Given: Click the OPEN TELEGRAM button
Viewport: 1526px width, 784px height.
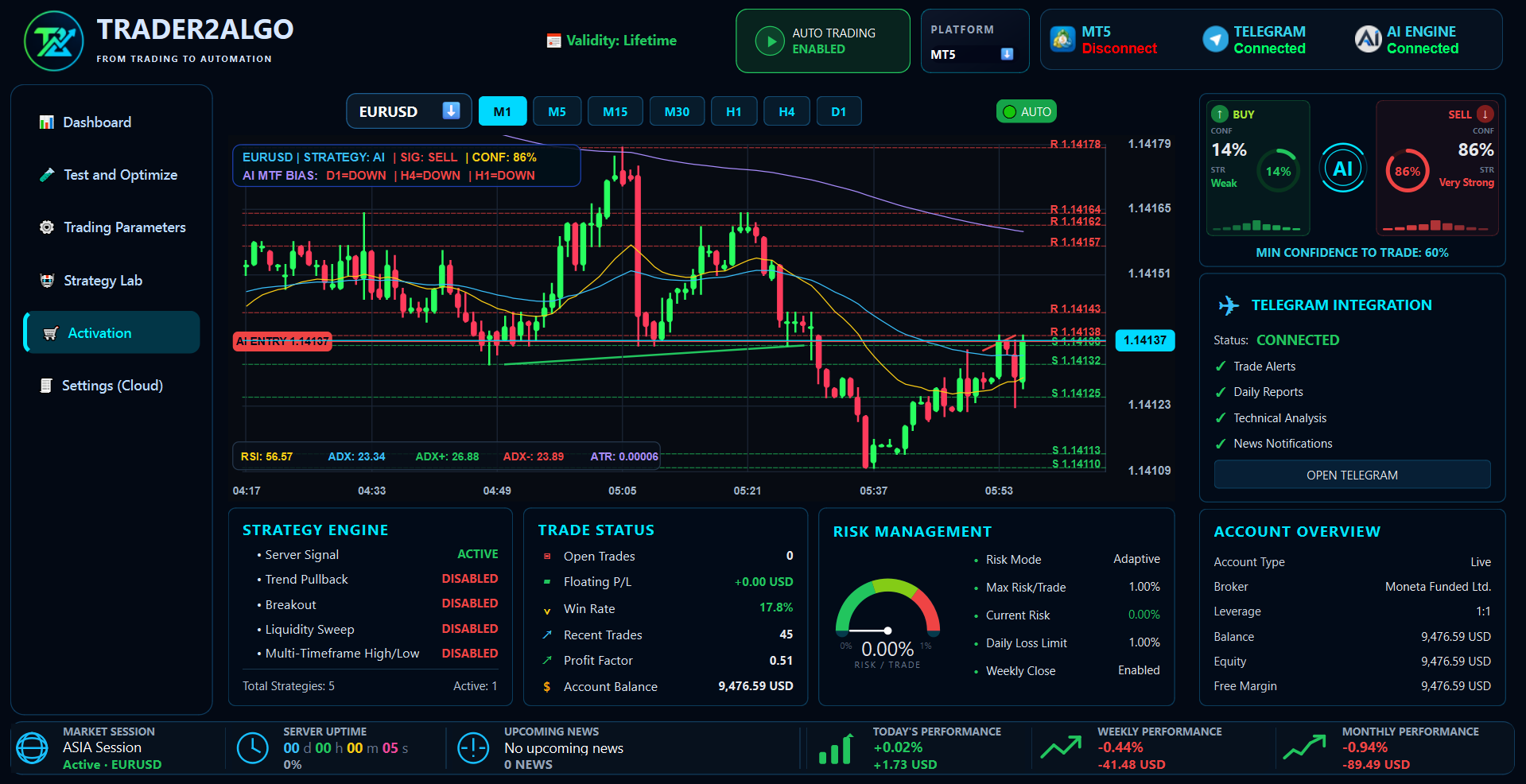Looking at the screenshot, I should click(1352, 475).
